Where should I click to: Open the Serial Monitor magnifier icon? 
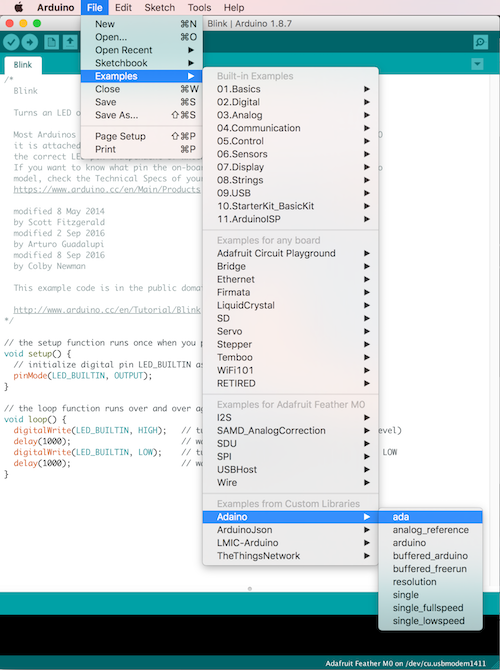[481, 42]
